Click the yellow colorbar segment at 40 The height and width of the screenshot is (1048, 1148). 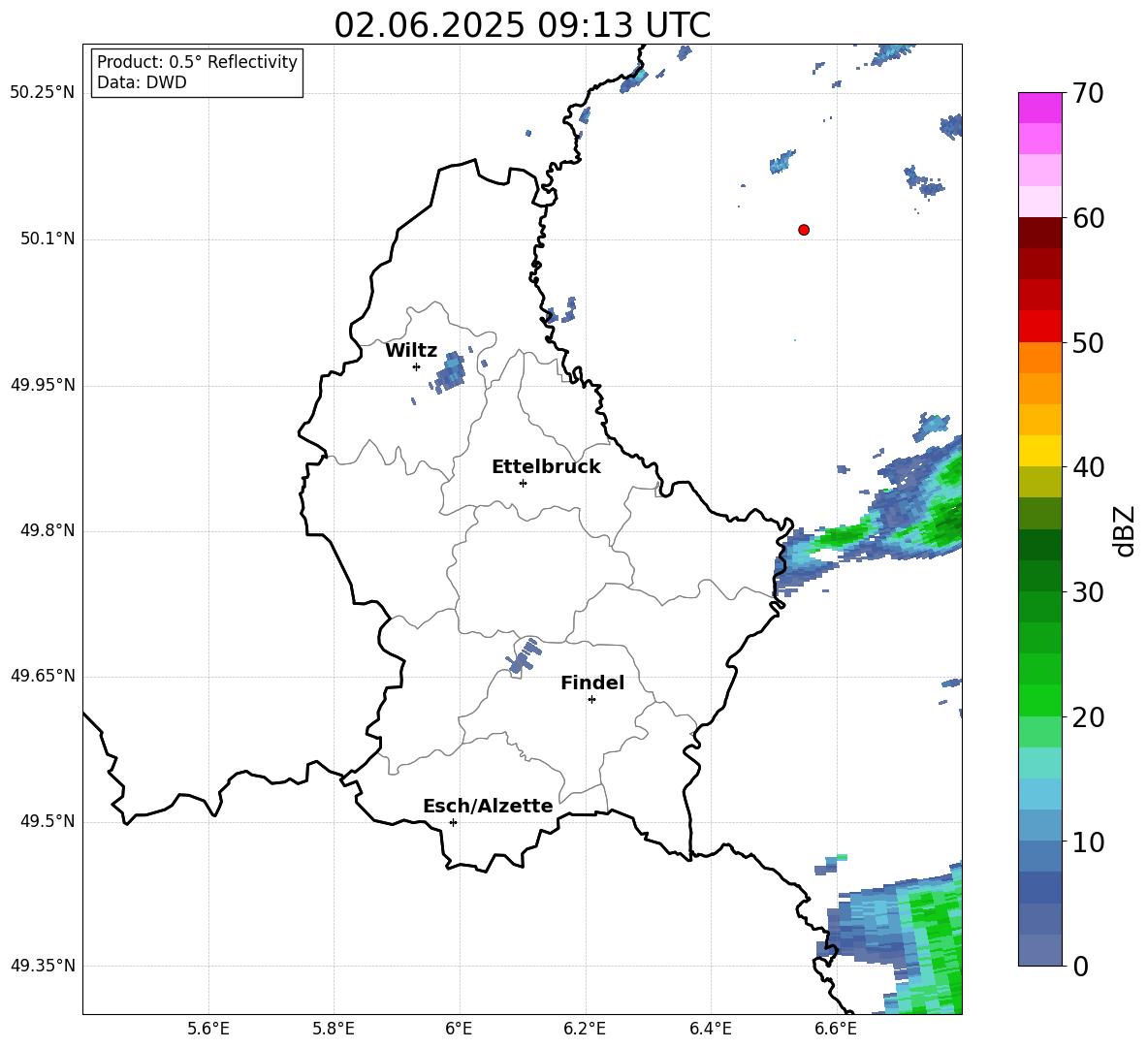(x=1039, y=451)
